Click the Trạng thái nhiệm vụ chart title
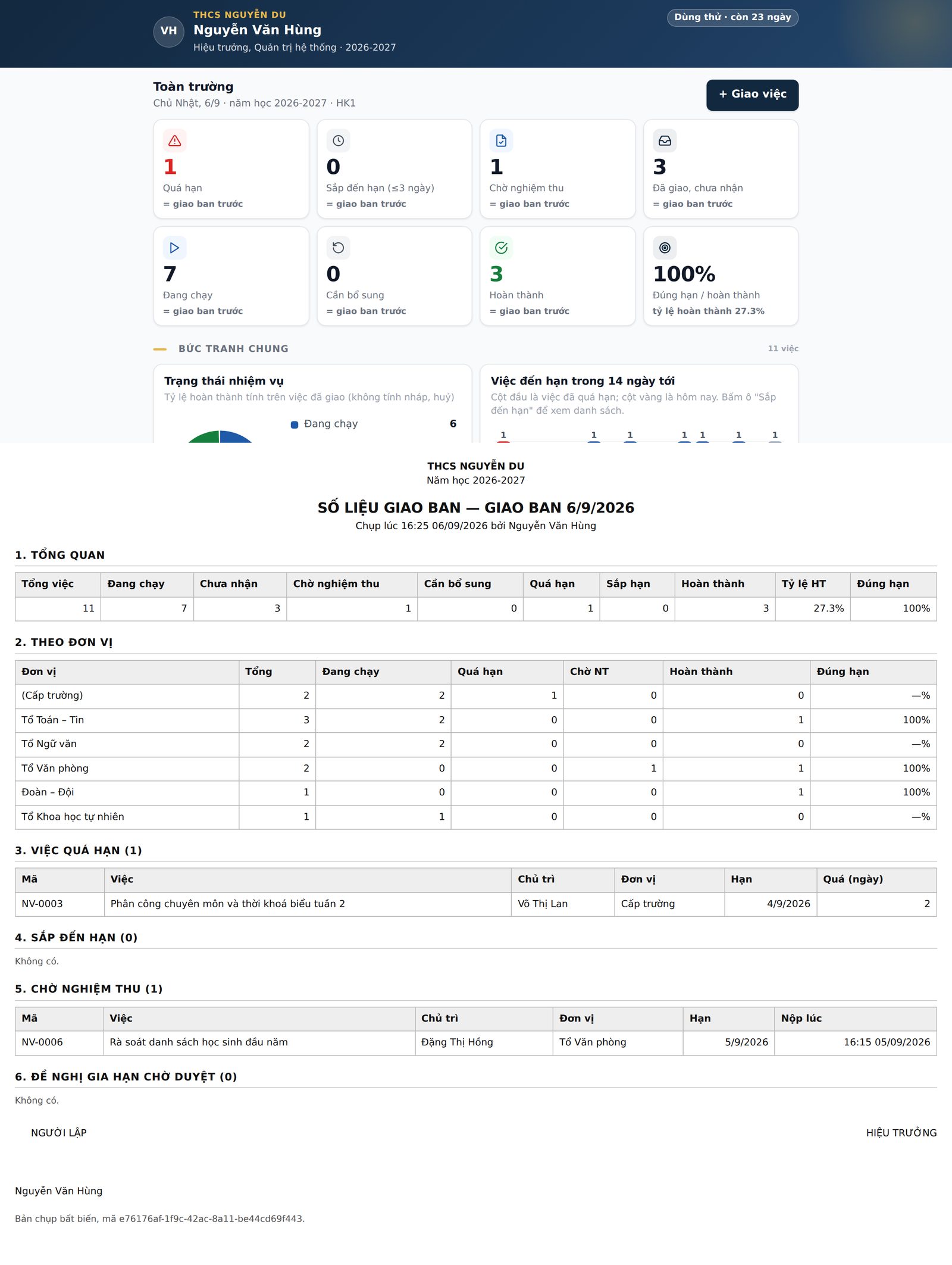This screenshot has width=952, height=1265. click(224, 381)
